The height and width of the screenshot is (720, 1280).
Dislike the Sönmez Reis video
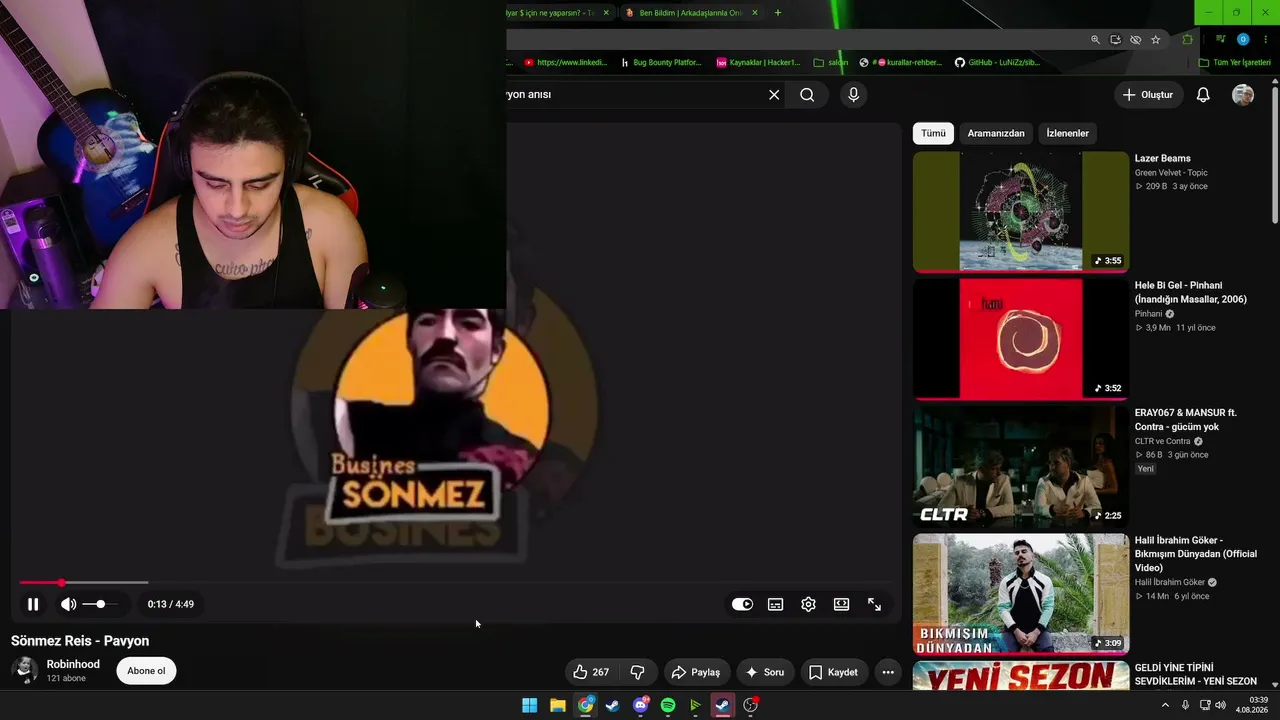pyautogui.click(x=637, y=672)
